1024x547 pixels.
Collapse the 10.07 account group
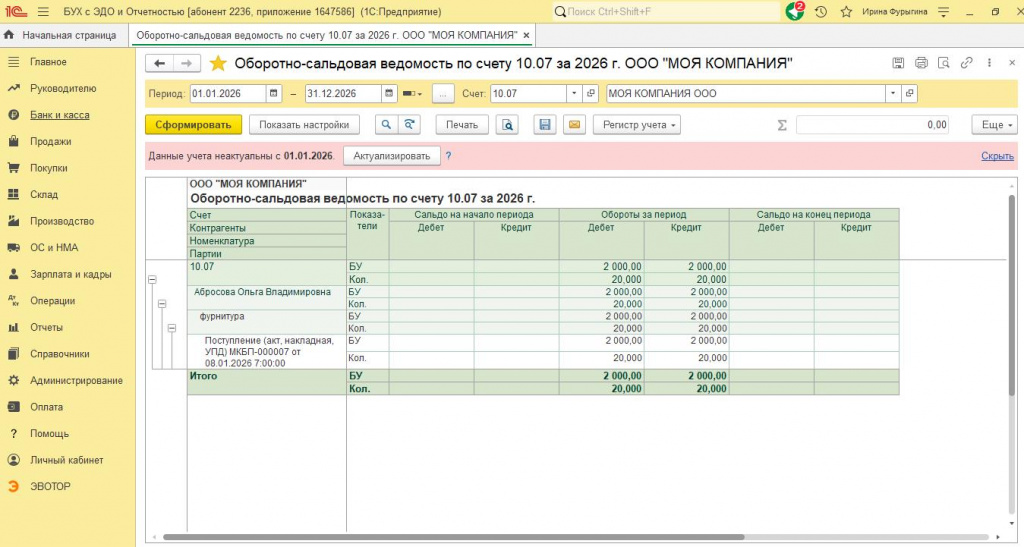[152, 279]
